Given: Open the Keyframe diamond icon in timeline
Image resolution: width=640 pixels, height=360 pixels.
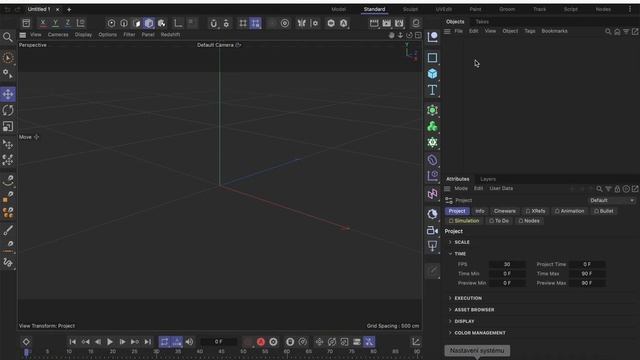Looking at the screenshot, I should click(x=26, y=342).
